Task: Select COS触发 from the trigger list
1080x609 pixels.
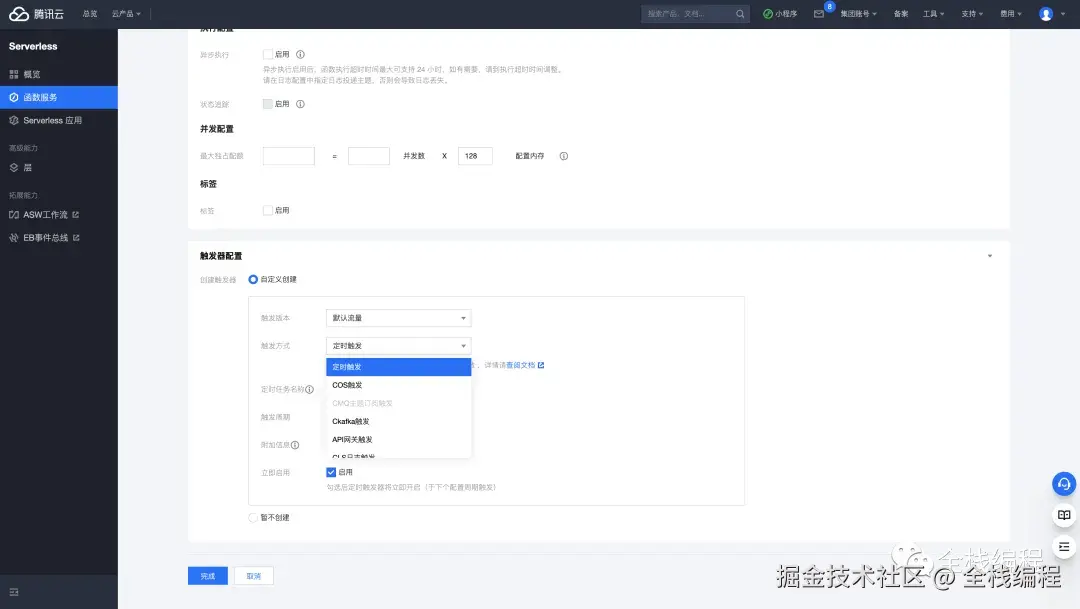Action: 347,385
